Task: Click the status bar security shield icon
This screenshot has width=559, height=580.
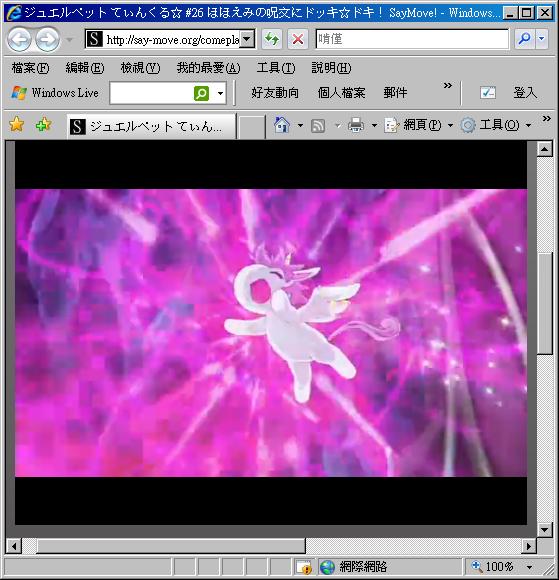Action: click(305, 567)
